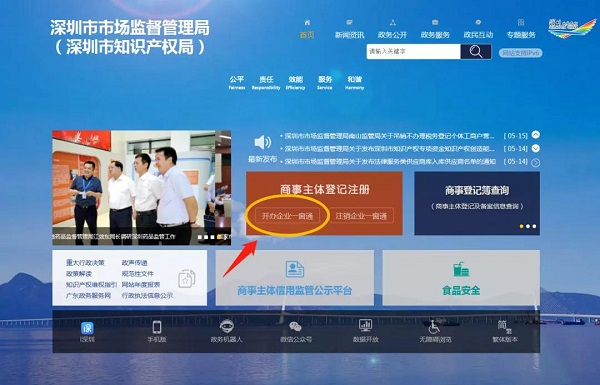Enable 无障碍浏览 wheelchair icon
This screenshot has height=385, width=600.
pyautogui.click(x=434, y=327)
